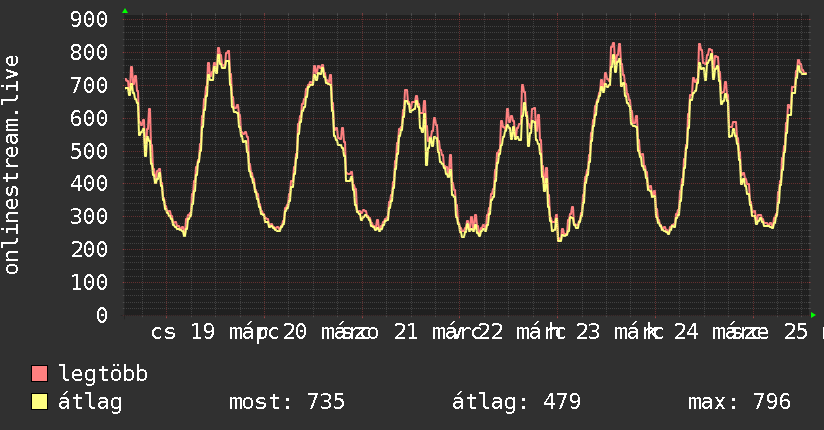Image resolution: width=824 pixels, height=430 pixels.
Task: Click the onlinestream.live vertical axis title
Action: [x=11, y=165]
